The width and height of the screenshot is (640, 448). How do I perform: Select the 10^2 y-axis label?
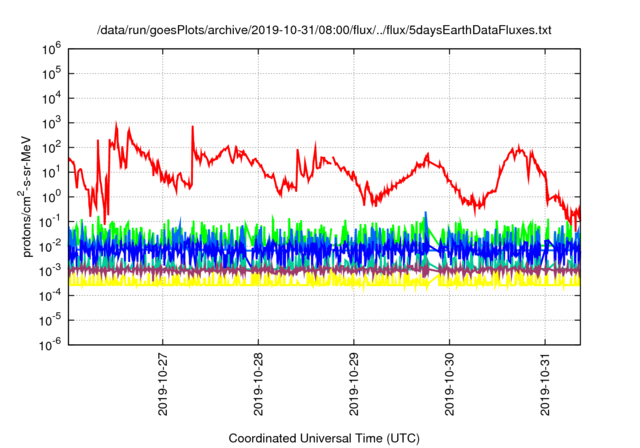pos(51,149)
